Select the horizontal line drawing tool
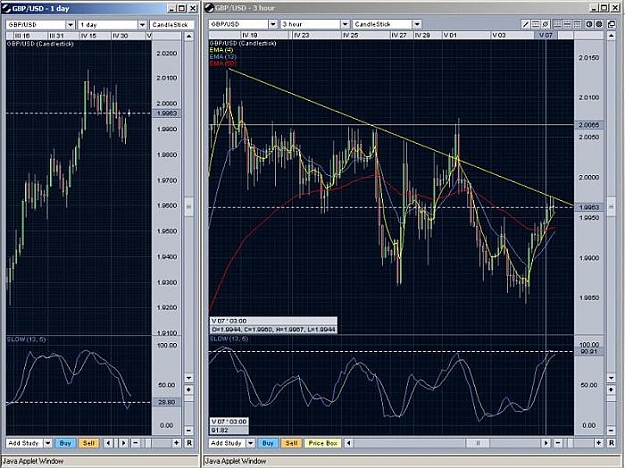Viewport: 625px width, 469px height. [536, 25]
